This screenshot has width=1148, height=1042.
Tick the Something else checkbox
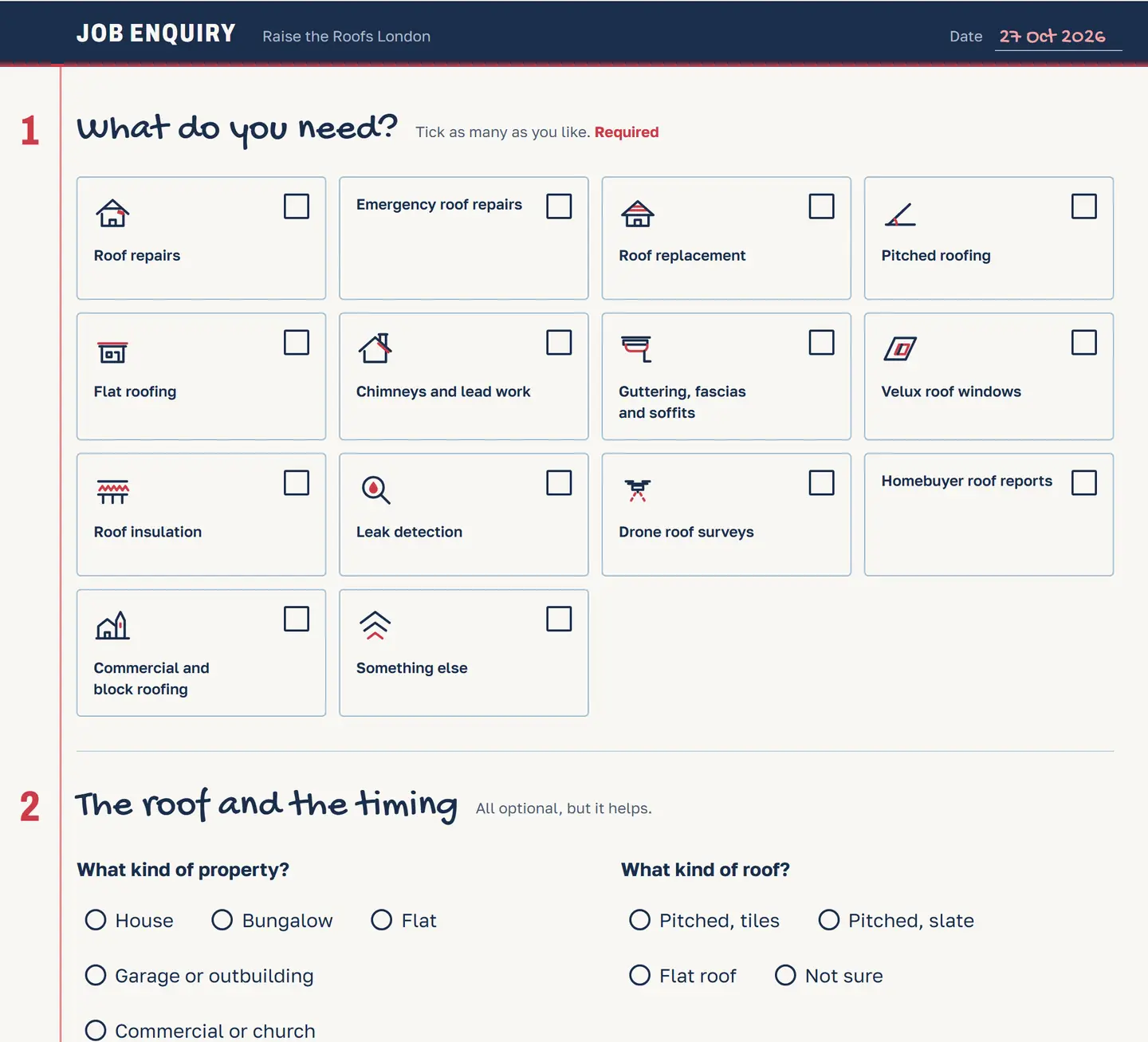pyautogui.click(x=559, y=619)
